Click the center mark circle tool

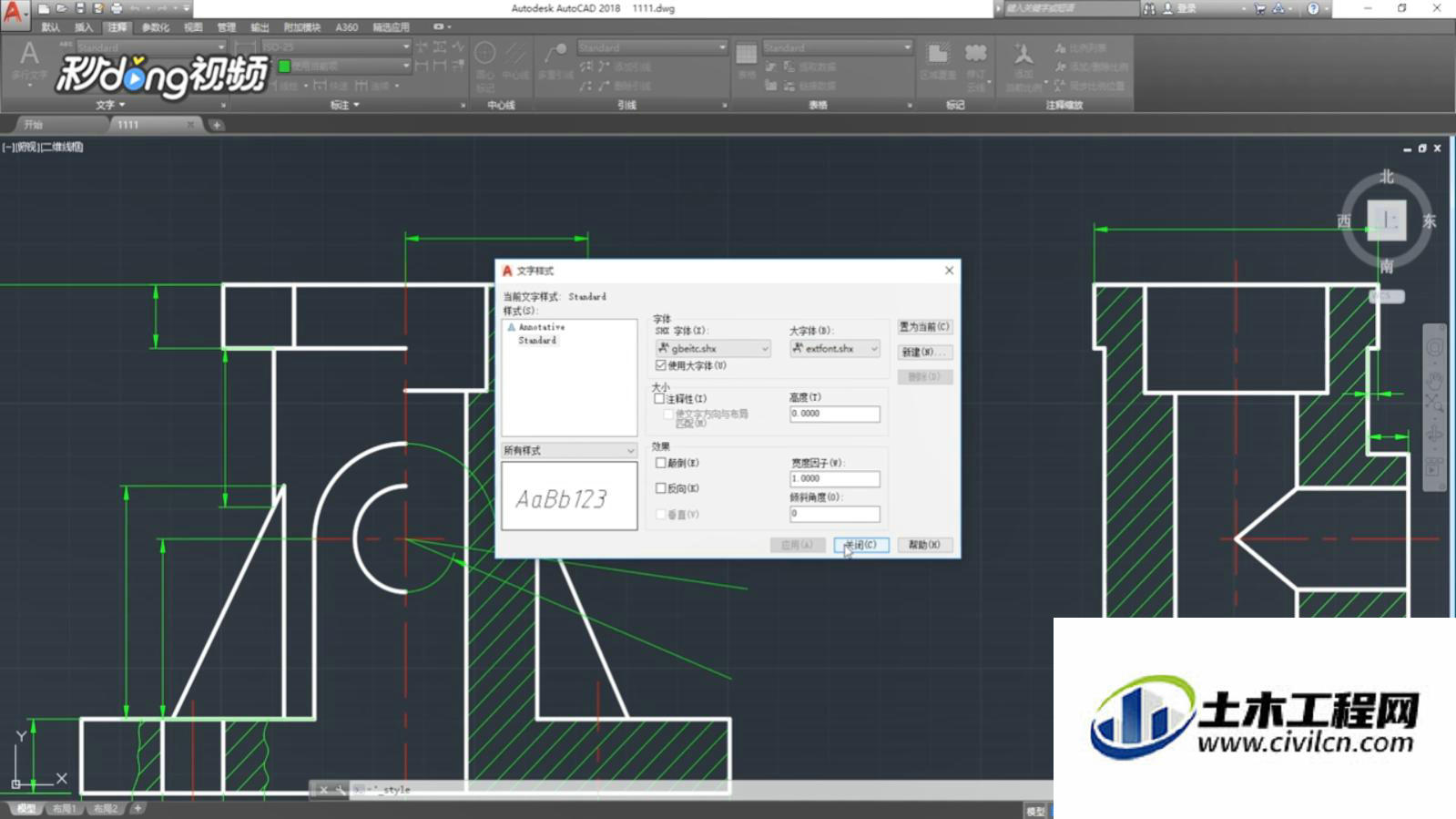point(485,54)
